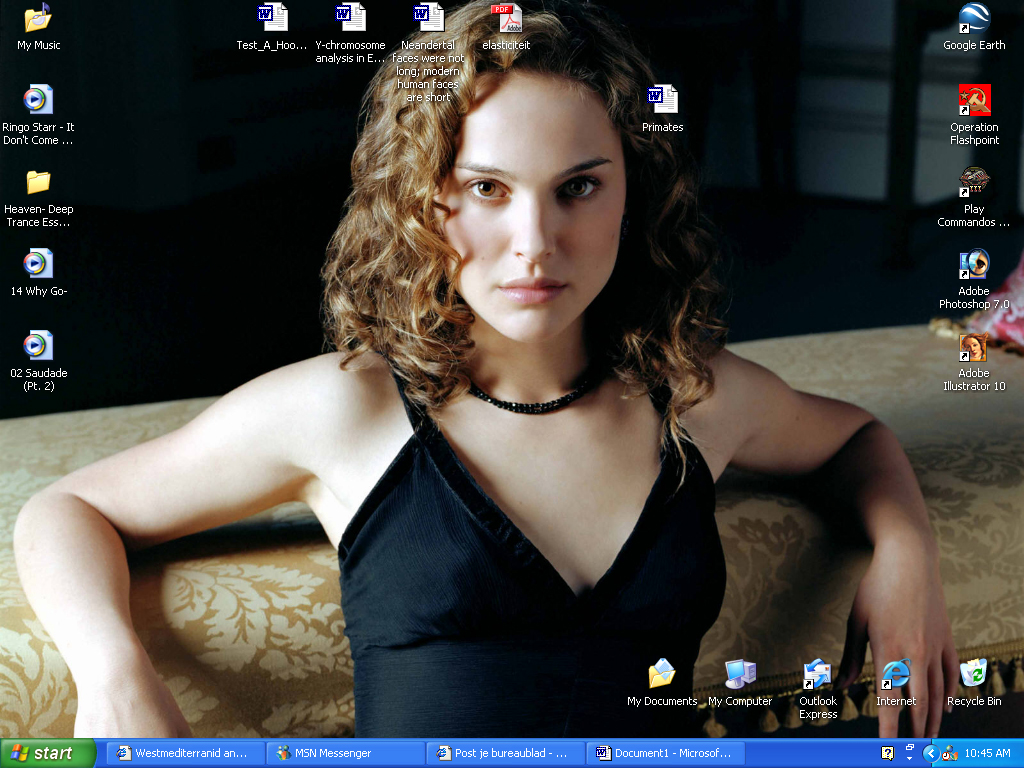Switch to the MSN Messenger taskbar window
This screenshot has width=1024, height=768.
[345, 753]
